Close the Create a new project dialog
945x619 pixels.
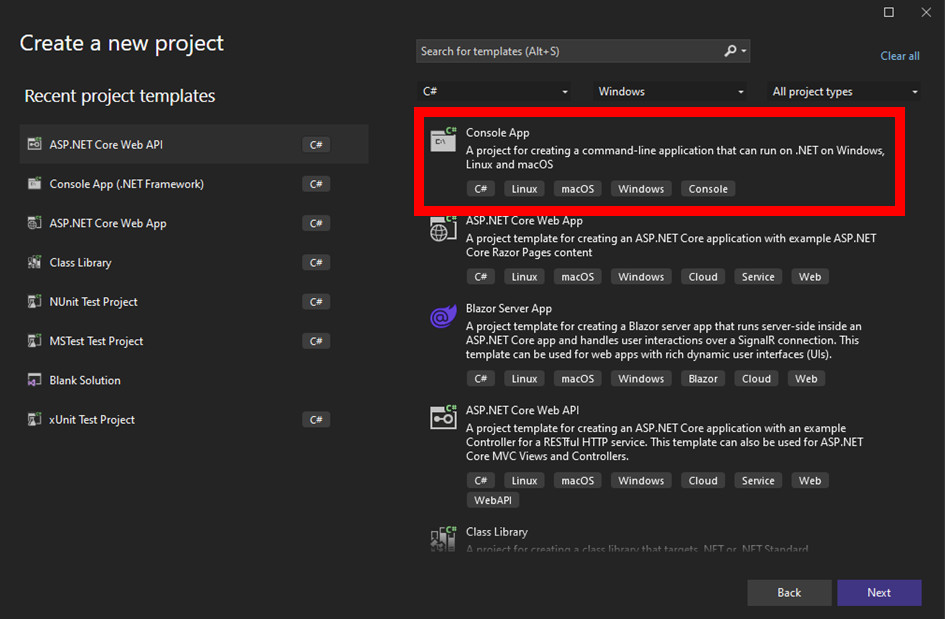click(x=926, y=12)
